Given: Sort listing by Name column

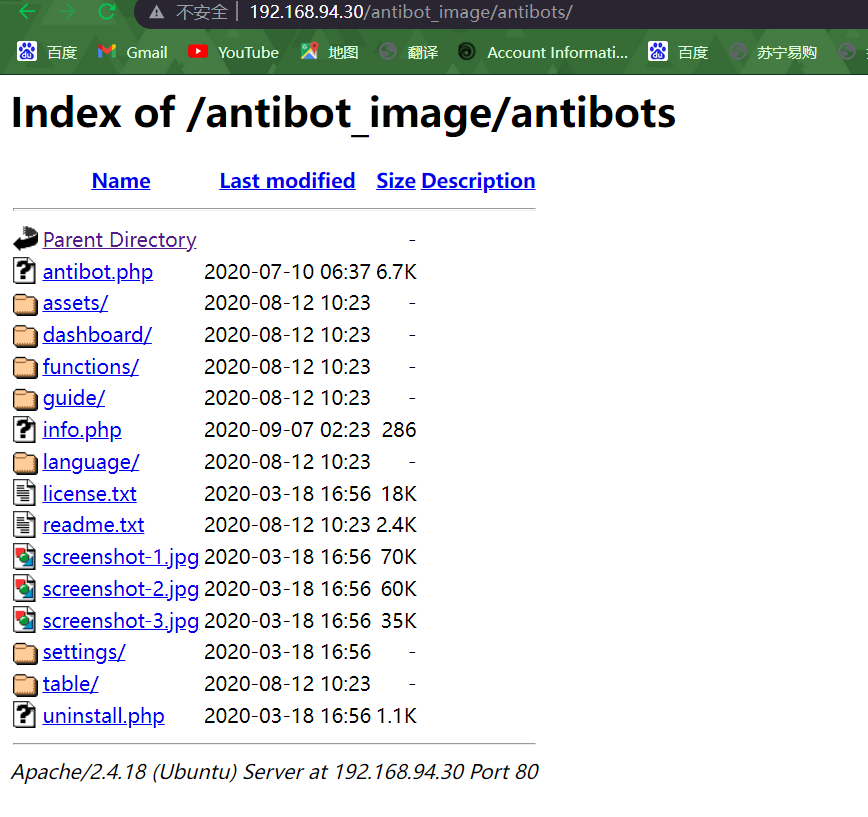Looking at the screenshot, I should tap(121, 181).
